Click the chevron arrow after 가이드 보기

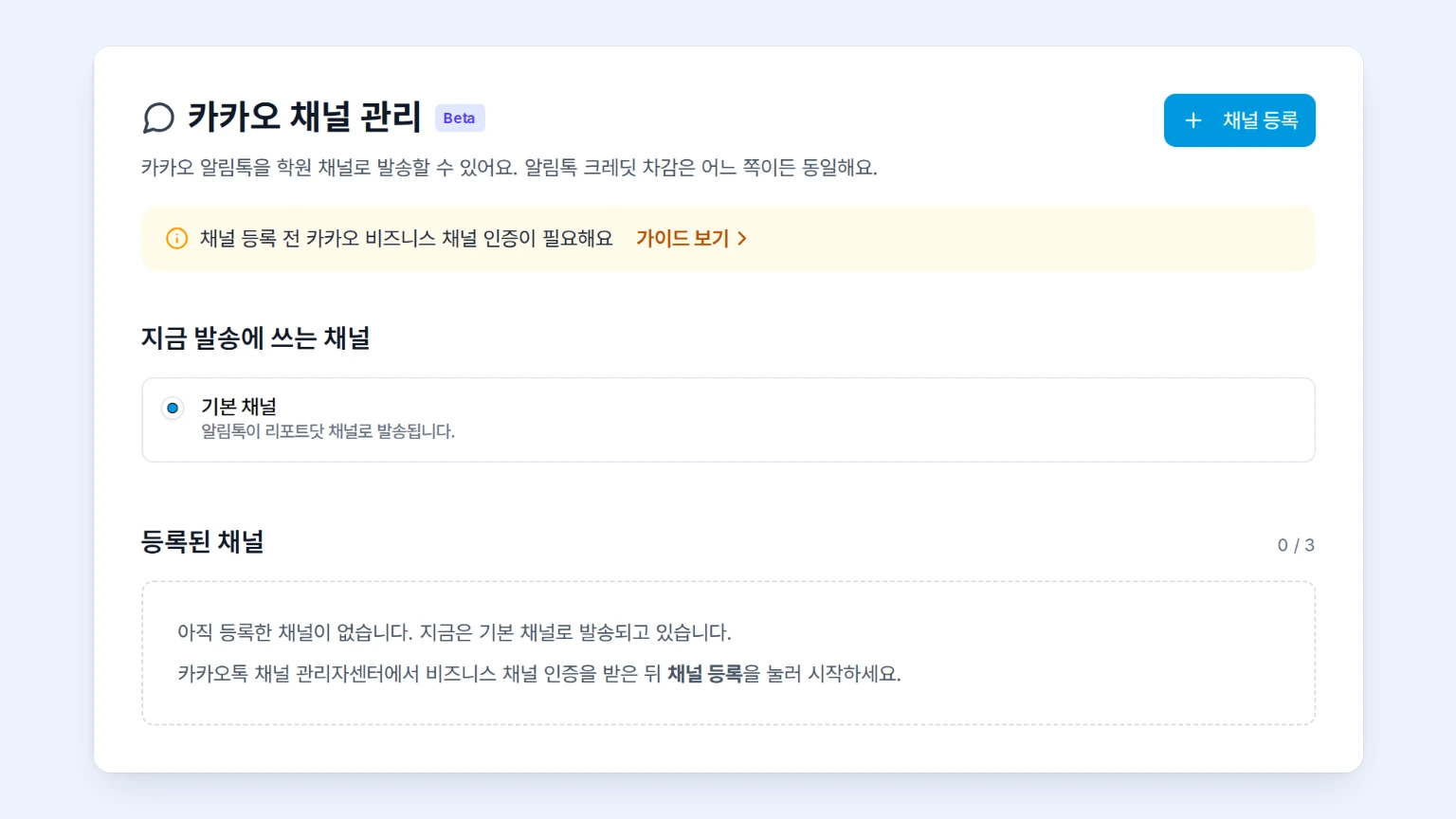click(742, 239)
